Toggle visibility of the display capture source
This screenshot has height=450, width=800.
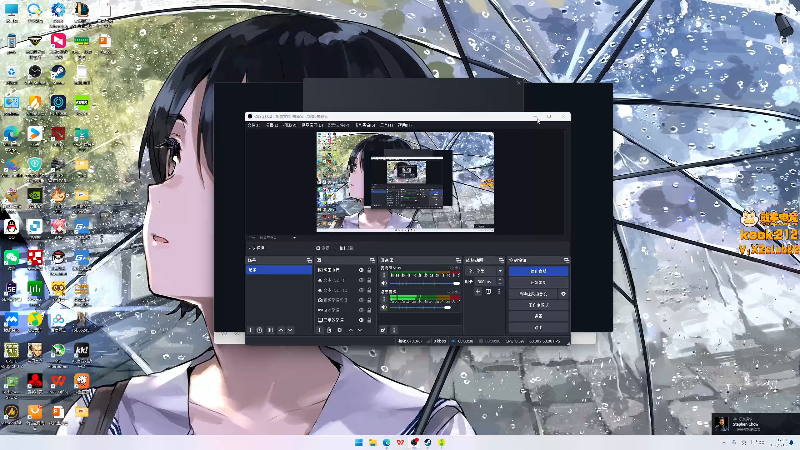click(x=361, y=320)
